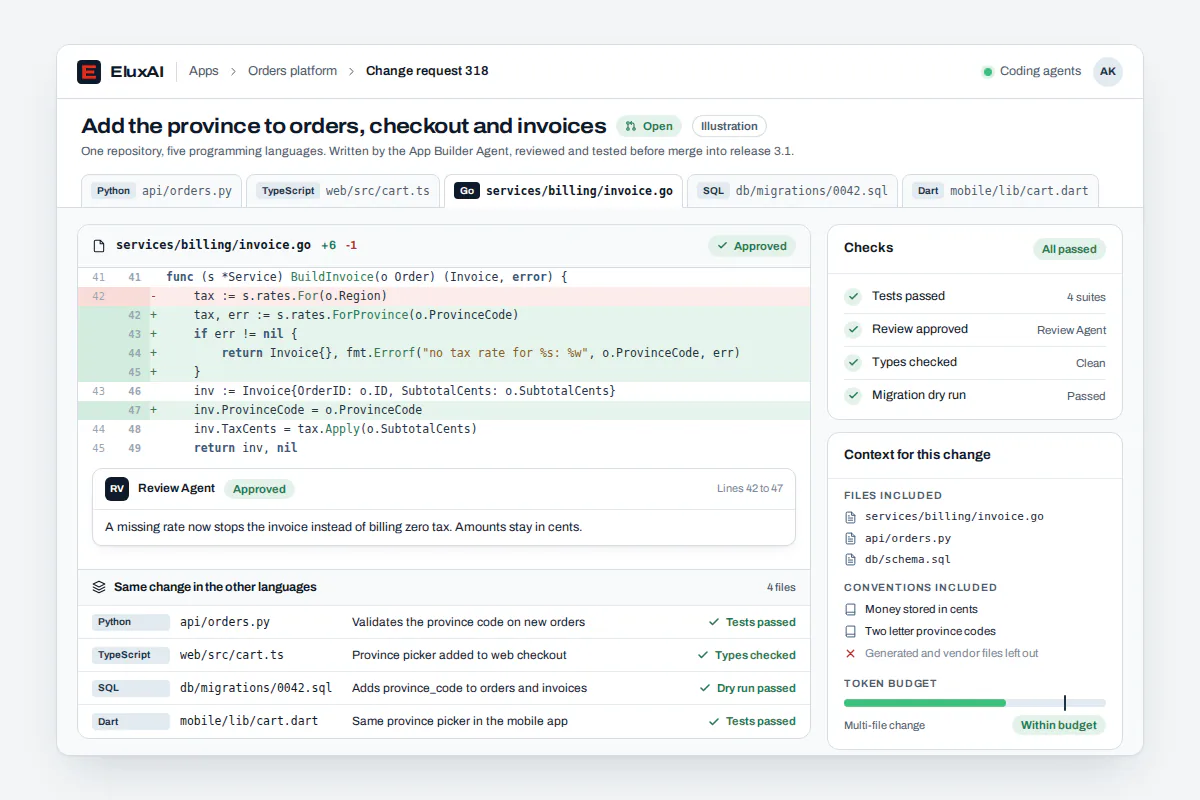
Task: Click checkmark beside Types checked in cart.ts row
Action: [x=703, y=655]
